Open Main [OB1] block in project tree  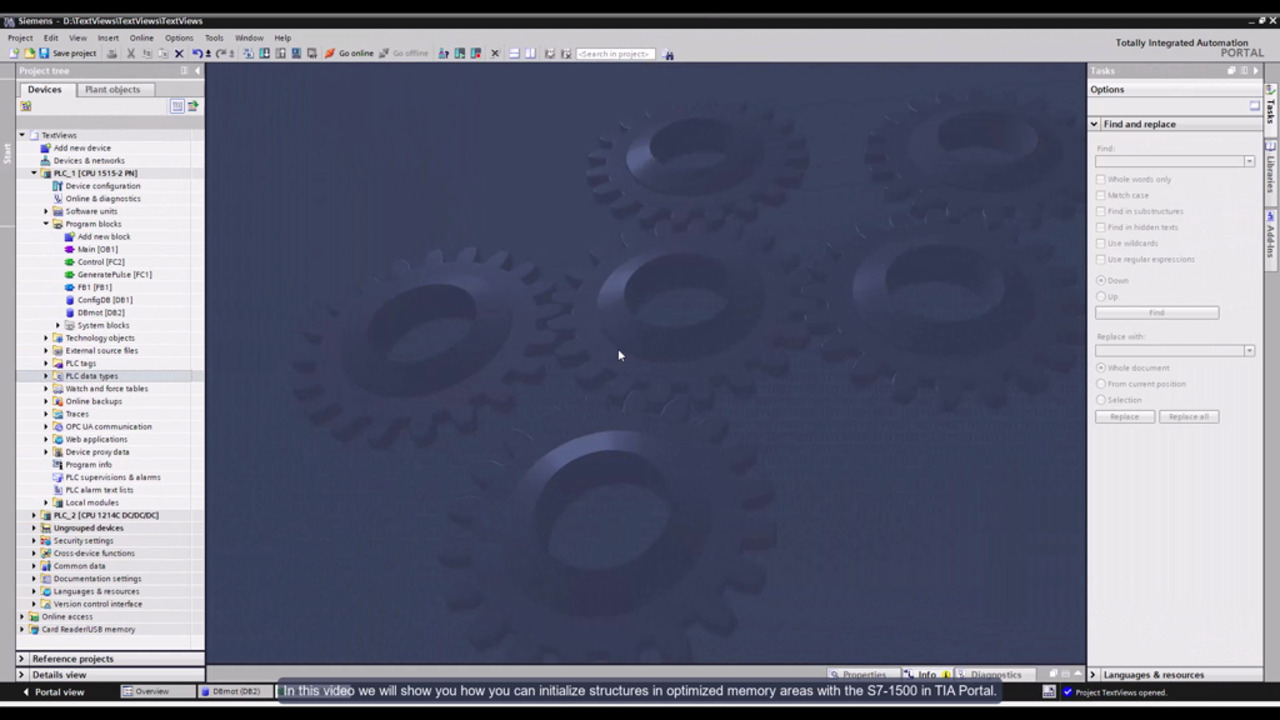tap(97, 249)
